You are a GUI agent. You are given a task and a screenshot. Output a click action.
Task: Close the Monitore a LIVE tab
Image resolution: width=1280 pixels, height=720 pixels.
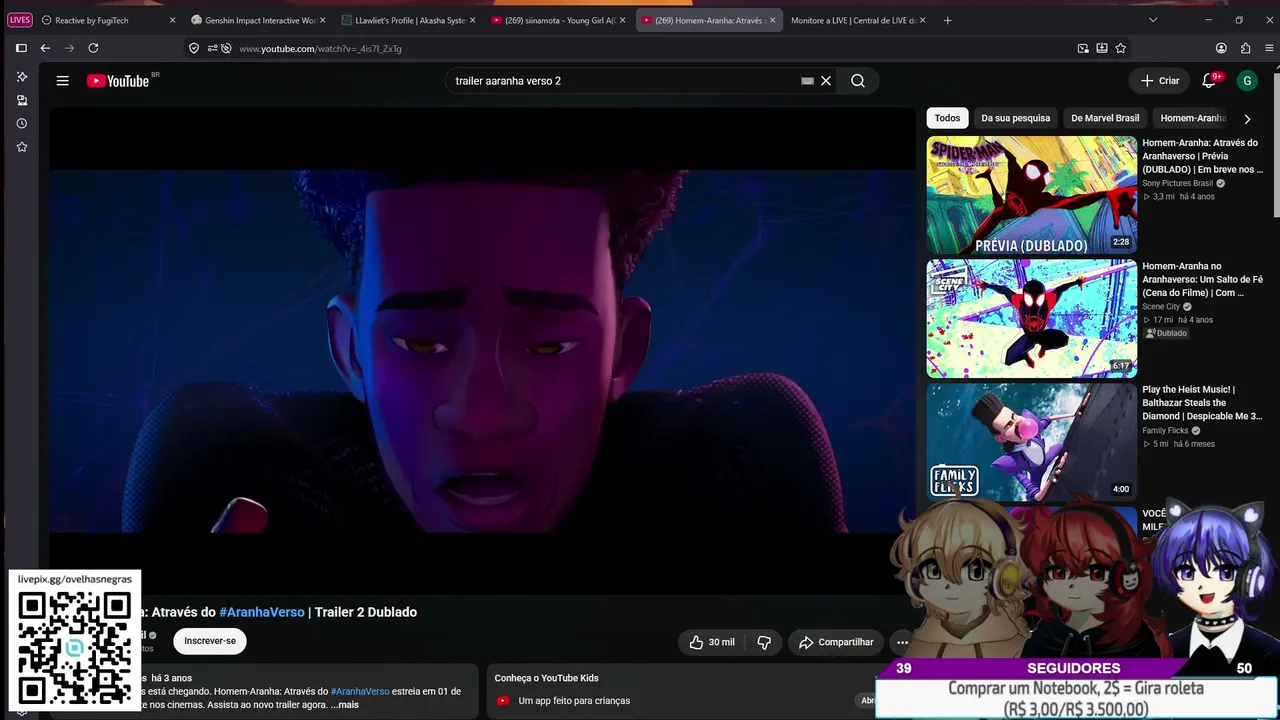point(922,20)
